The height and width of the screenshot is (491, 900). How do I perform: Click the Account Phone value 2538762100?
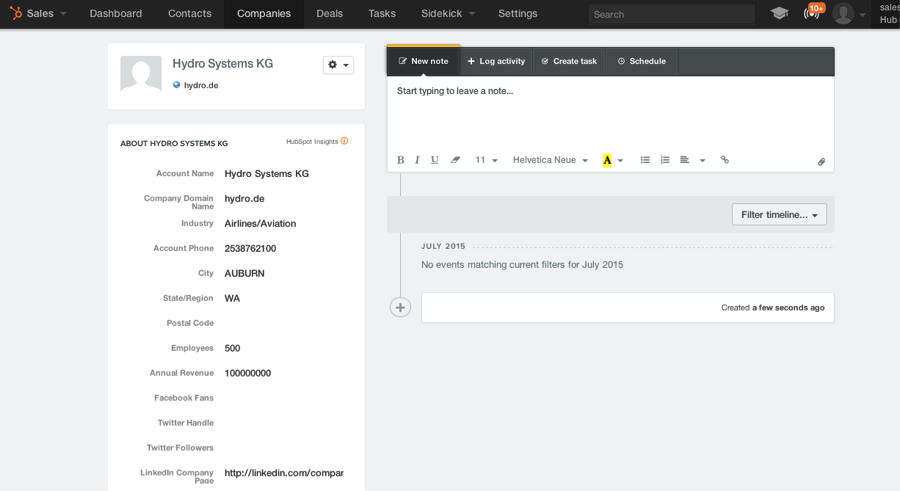click(x=250, y=249)
